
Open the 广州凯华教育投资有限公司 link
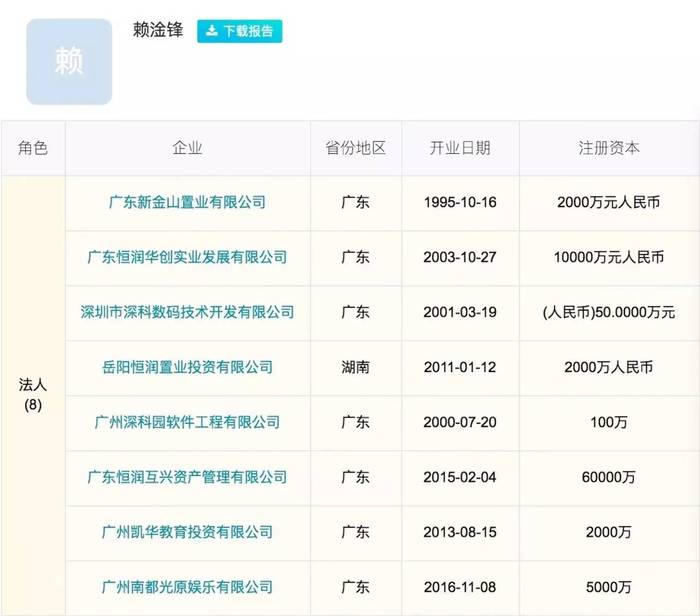pyautogui.click(x=188, y=532)
